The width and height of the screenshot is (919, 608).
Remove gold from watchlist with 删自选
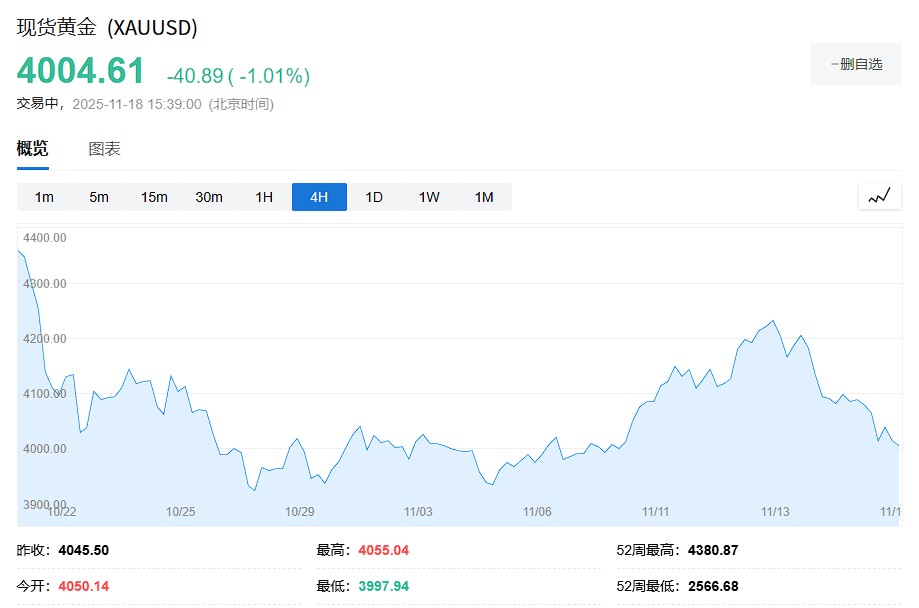856,64
